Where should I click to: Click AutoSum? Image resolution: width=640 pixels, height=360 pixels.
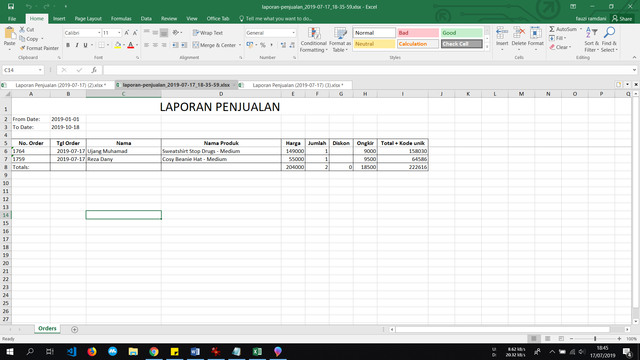(x=563, y=29)
